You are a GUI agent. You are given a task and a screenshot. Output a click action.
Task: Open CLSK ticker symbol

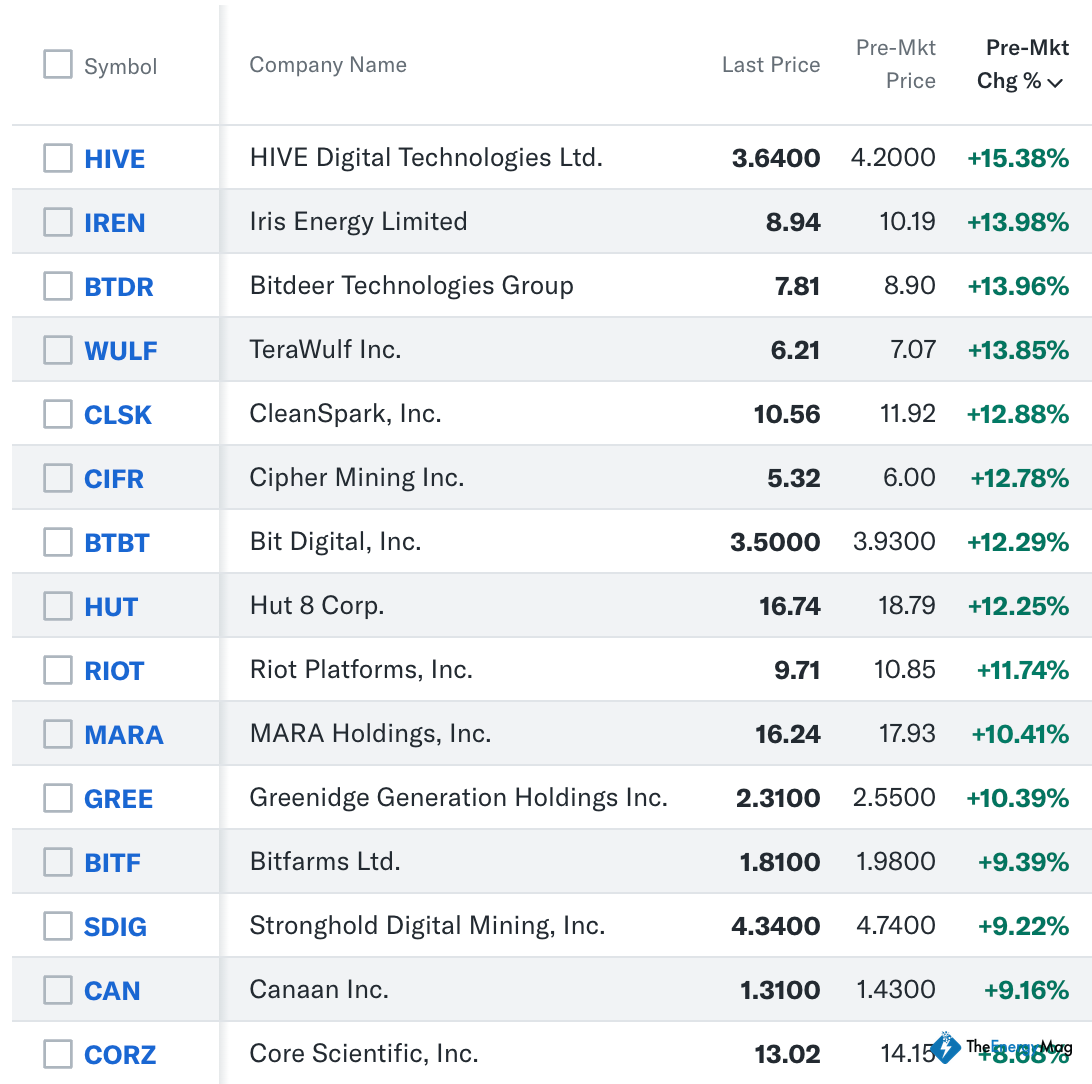117,415
